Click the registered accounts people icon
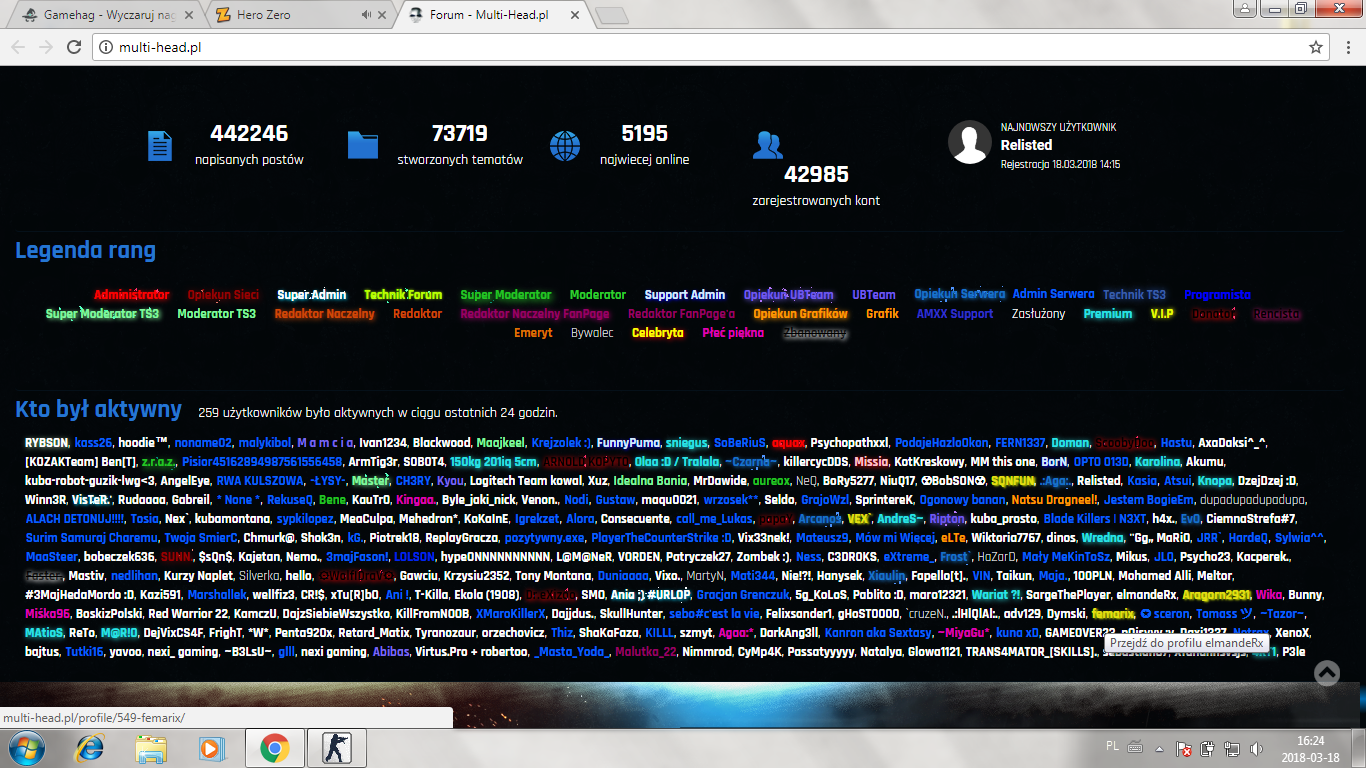Screen dimensions: 1366x768 pos(768,146)
